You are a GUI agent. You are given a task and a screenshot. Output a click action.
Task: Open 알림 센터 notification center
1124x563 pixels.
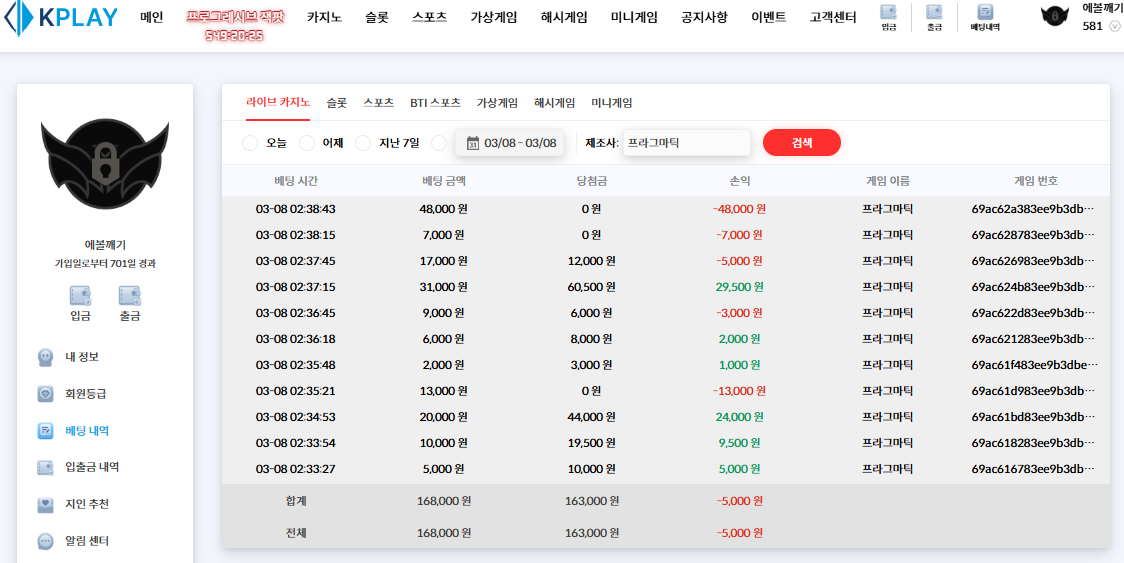point(86,541)
